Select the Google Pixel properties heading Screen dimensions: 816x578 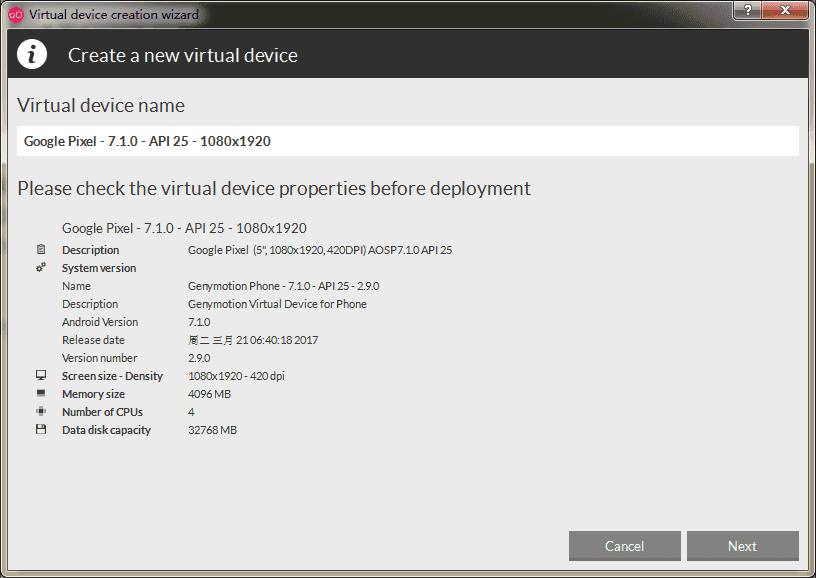[x=184, y=228]
